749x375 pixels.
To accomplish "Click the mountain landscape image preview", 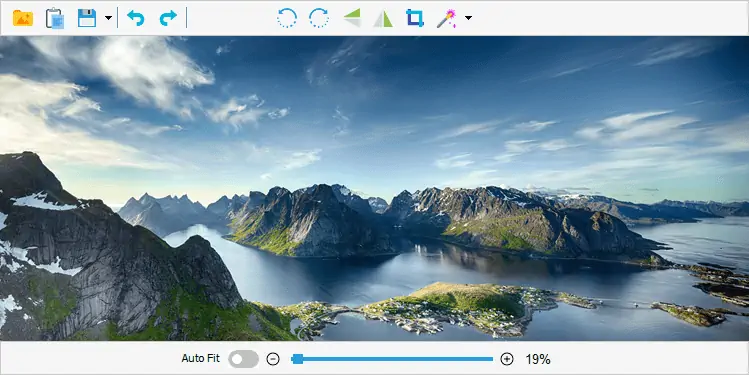I will click(x=374, y=188).
